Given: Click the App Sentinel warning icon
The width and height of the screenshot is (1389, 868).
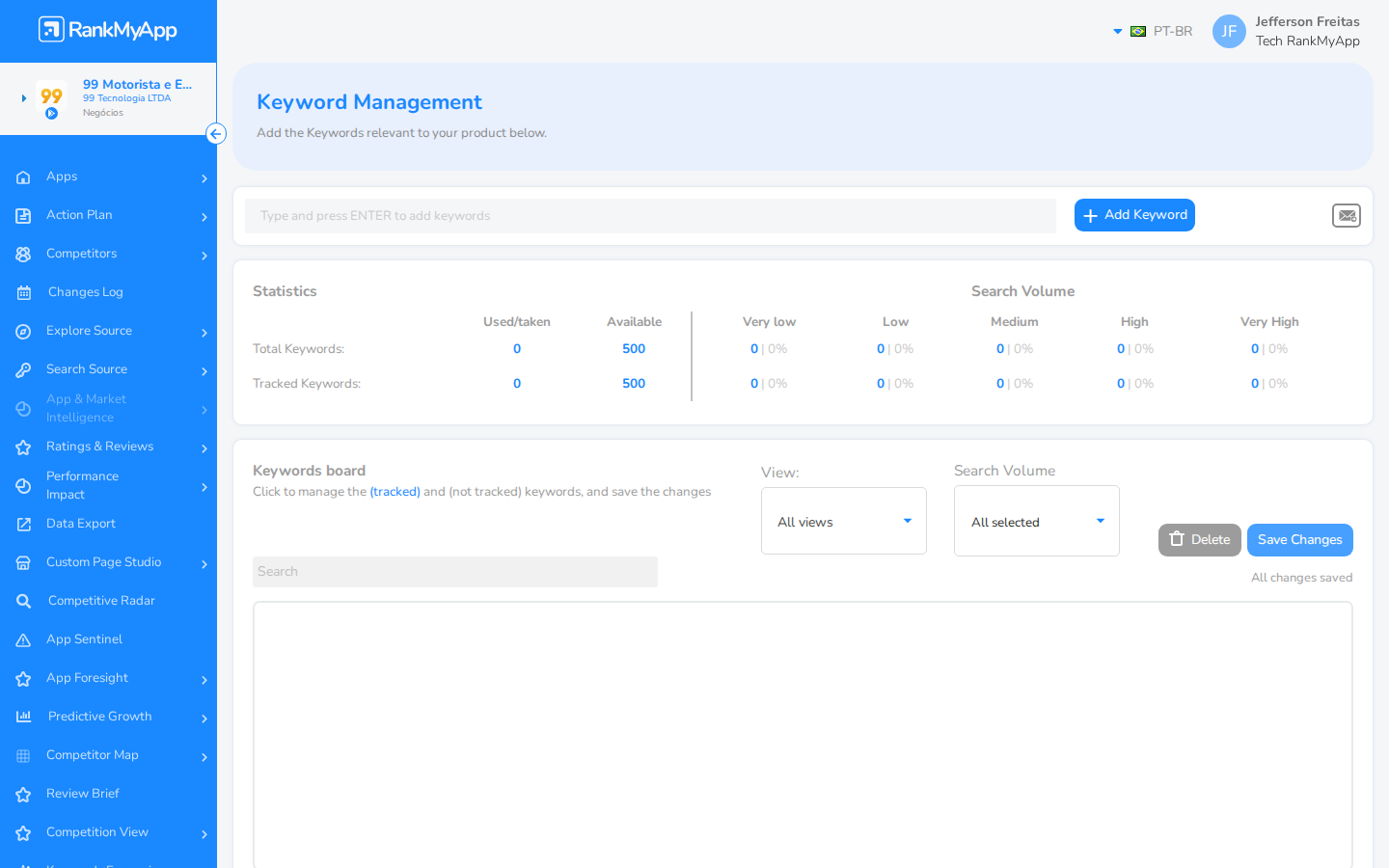Looking at the screenshot, I should click(23, 640).
